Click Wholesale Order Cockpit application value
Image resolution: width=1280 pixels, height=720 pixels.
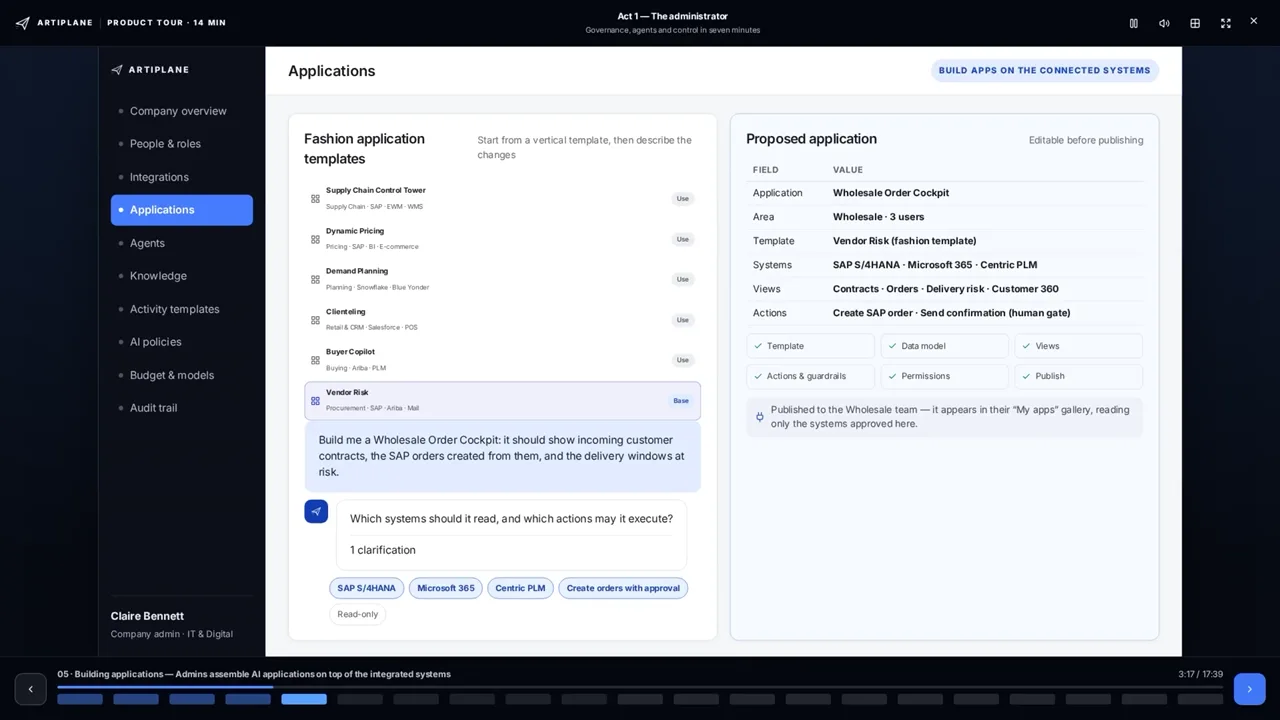[891, 193]
